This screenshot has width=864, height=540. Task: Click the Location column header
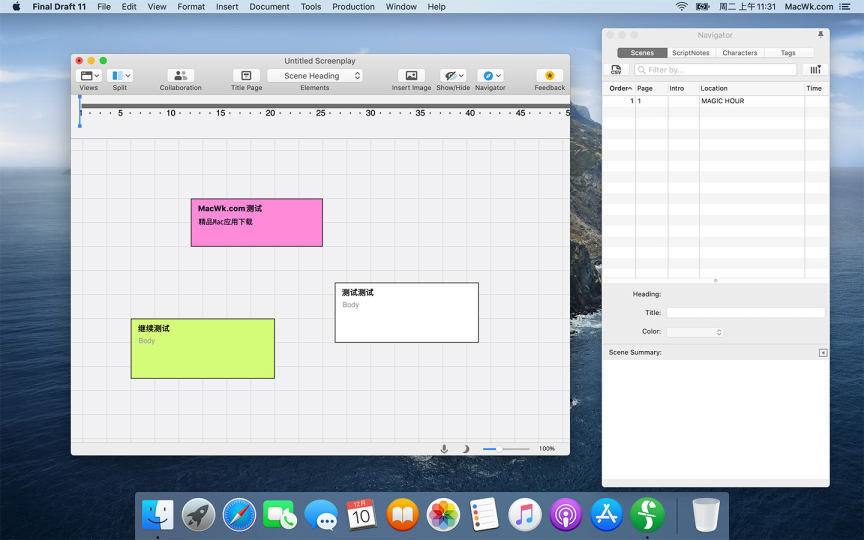point(752,88)
